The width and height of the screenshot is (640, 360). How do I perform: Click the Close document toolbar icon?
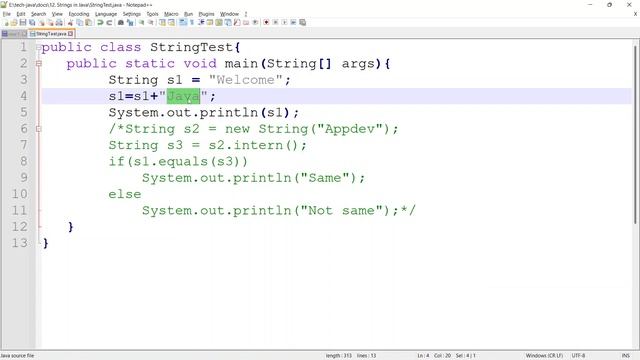click(41, 22)
